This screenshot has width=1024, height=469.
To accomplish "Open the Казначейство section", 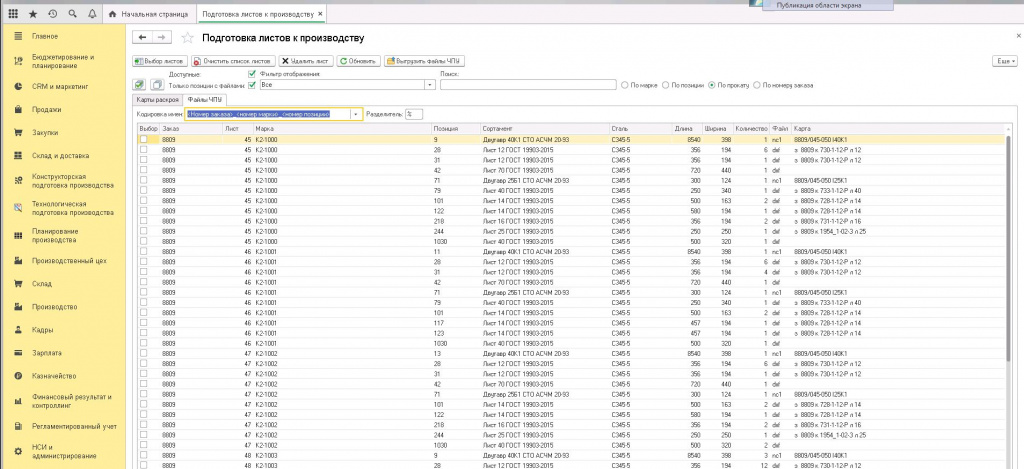I will [54, 376].
